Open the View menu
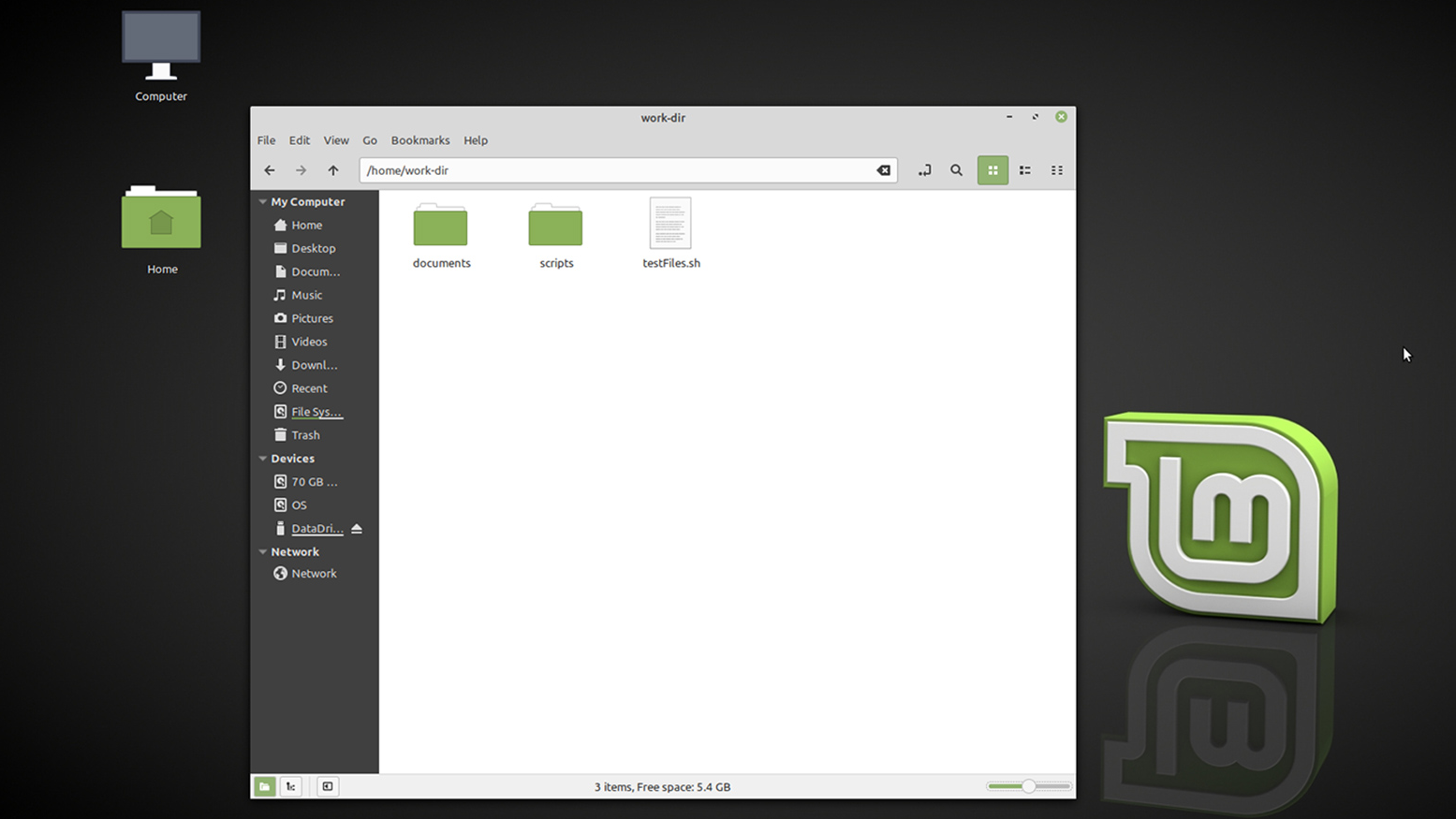This screenshot has width=1456, height=819. pyautogui.click(x=336, y=140)
